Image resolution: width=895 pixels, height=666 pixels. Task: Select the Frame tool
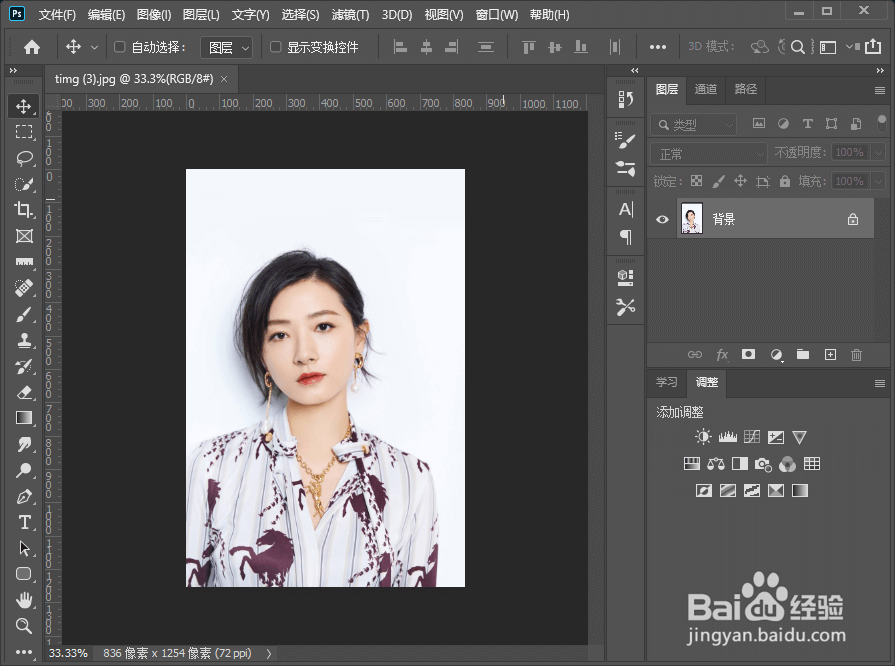point(23,236)
